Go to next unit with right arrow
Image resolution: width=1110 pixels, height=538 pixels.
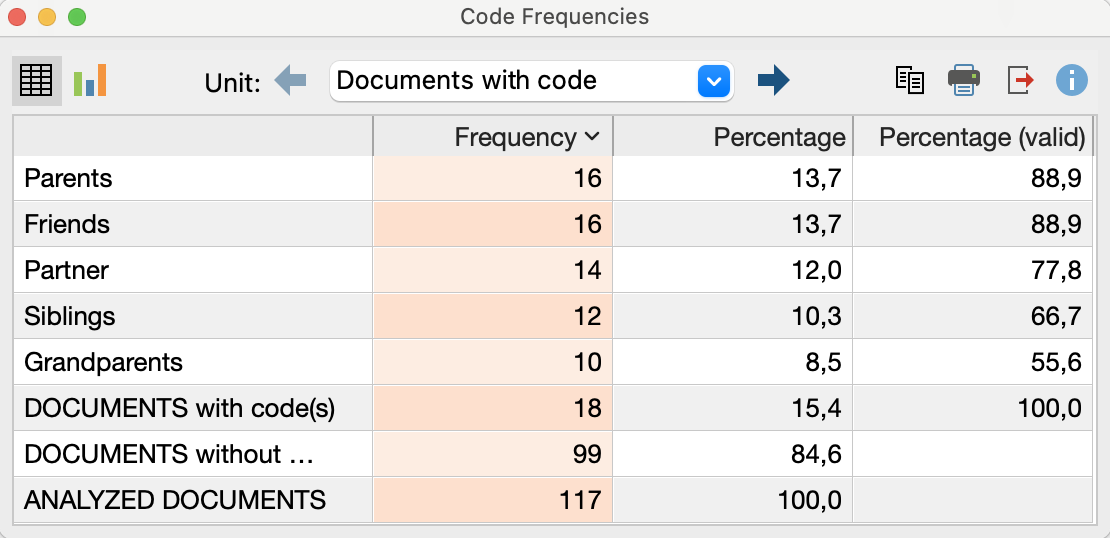tap(773, 80)
